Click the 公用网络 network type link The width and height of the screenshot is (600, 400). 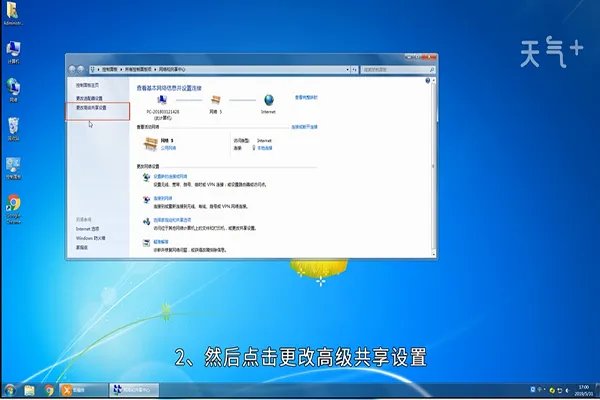168,148
